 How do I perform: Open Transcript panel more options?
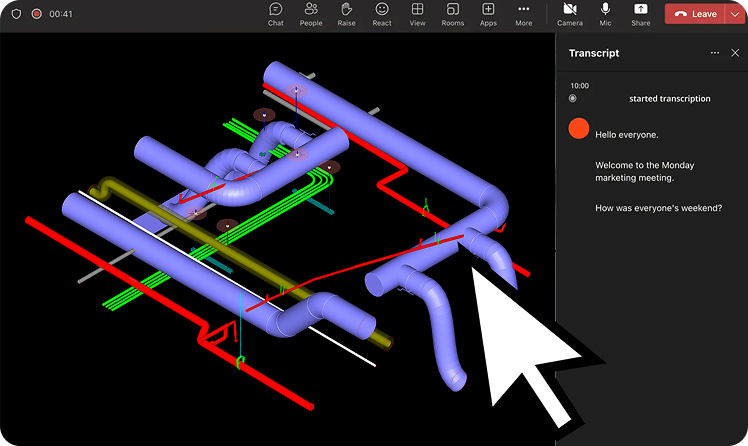tap(714, 53)
